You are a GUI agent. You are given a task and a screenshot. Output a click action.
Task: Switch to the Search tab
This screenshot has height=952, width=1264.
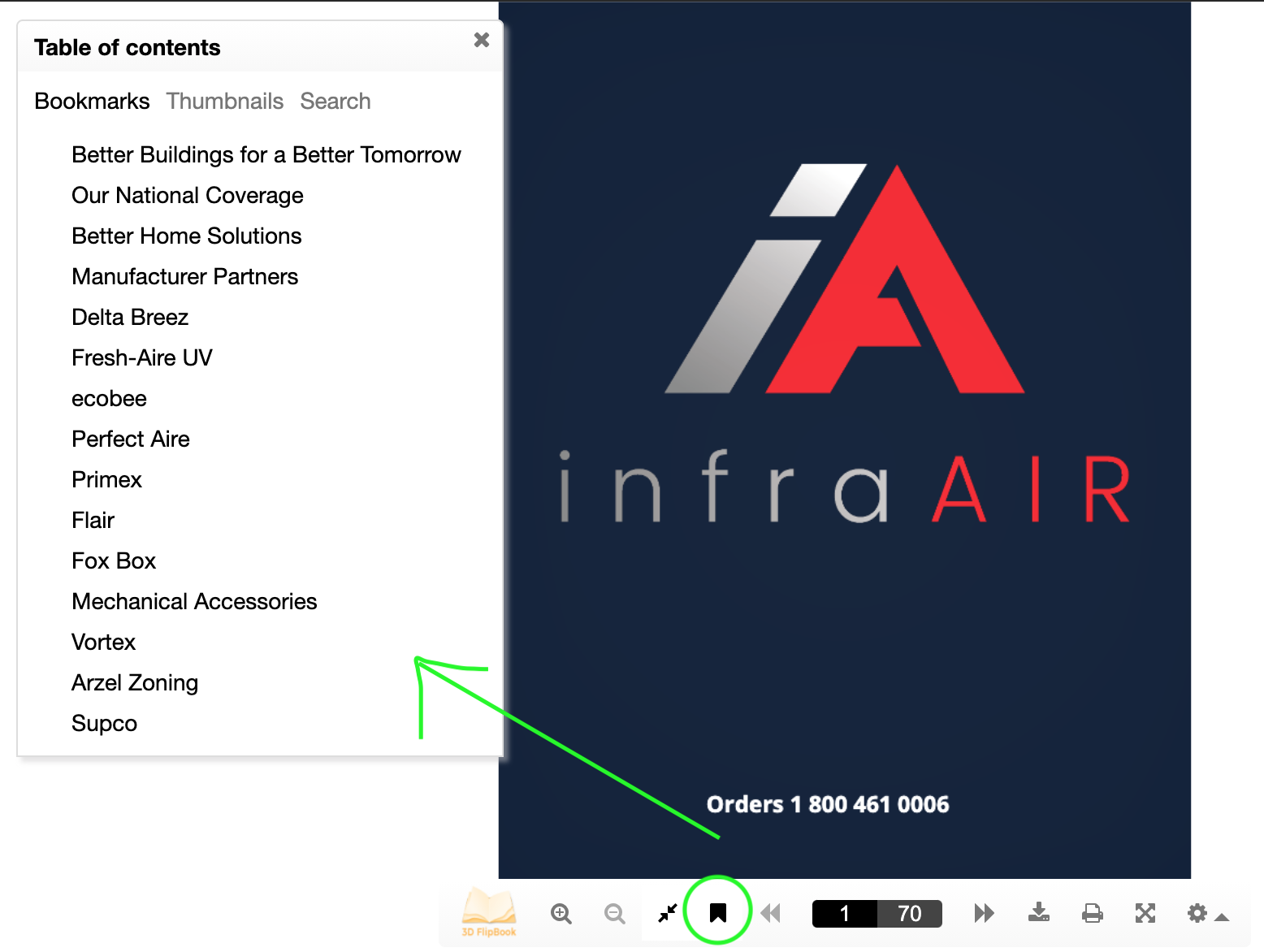tap(335, 102)
